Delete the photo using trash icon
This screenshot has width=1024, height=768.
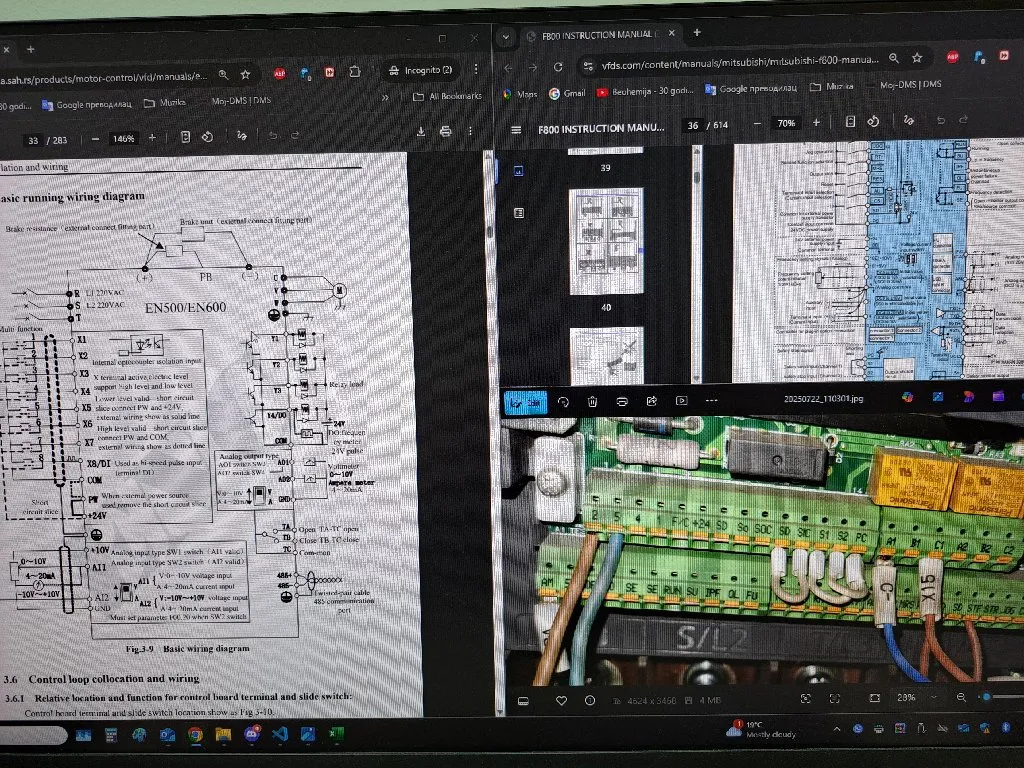592,401
